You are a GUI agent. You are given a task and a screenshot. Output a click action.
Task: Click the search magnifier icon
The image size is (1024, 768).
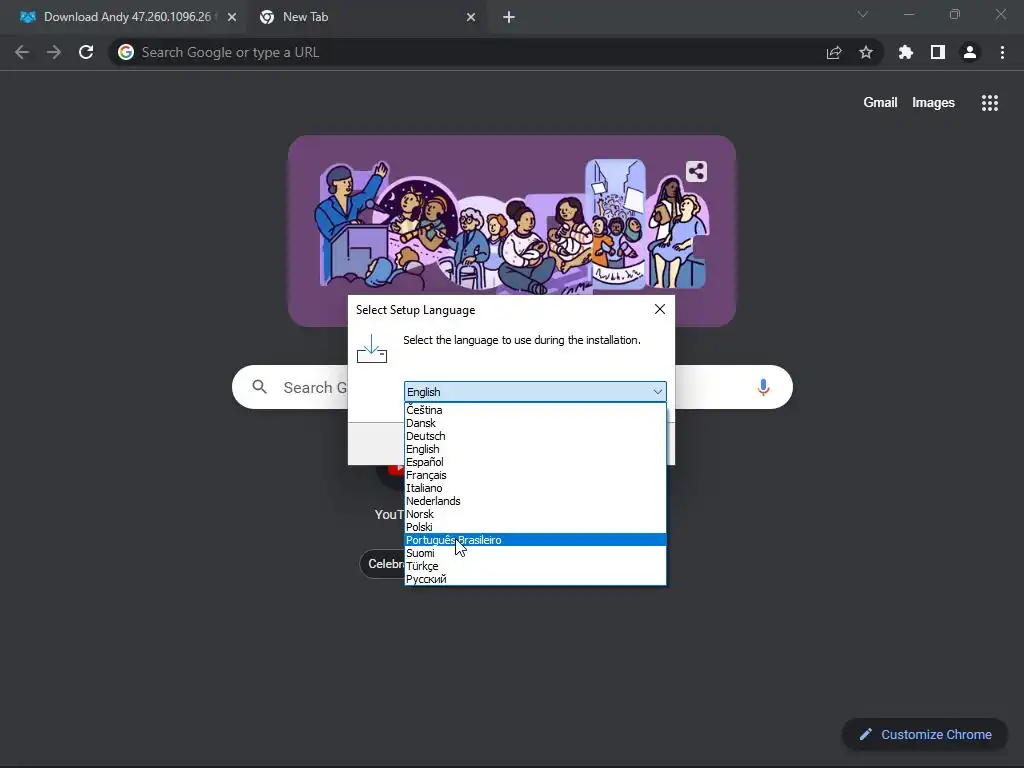click(x=259, y=387)
